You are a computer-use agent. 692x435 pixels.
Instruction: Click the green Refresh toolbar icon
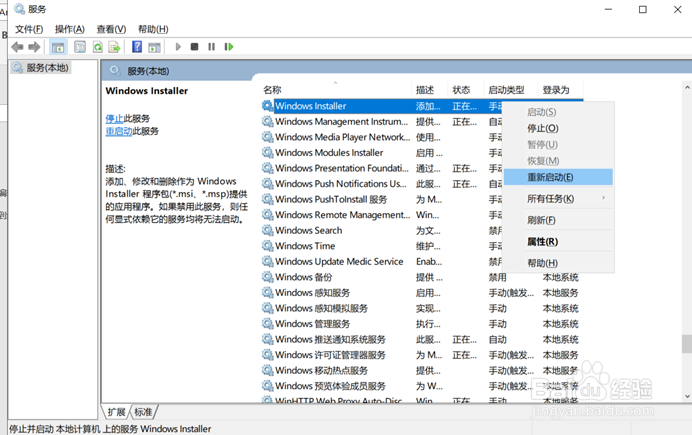tap(98, 47)
